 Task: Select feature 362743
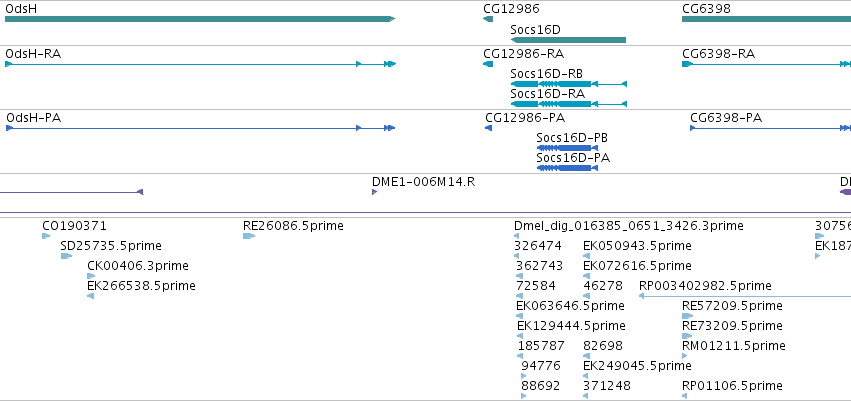point(519,276)
